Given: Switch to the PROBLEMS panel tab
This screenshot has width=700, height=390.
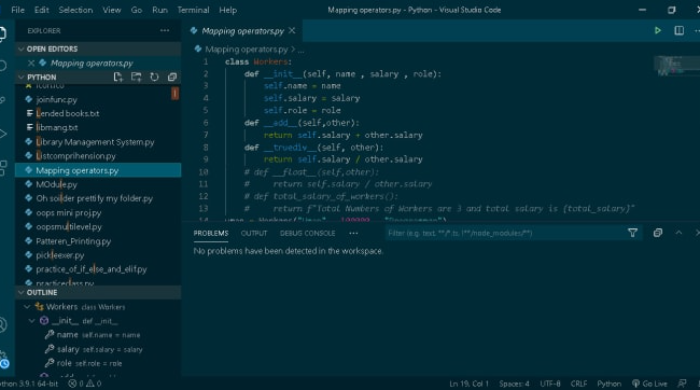Looking at the screenshot, I should [211, 233].
